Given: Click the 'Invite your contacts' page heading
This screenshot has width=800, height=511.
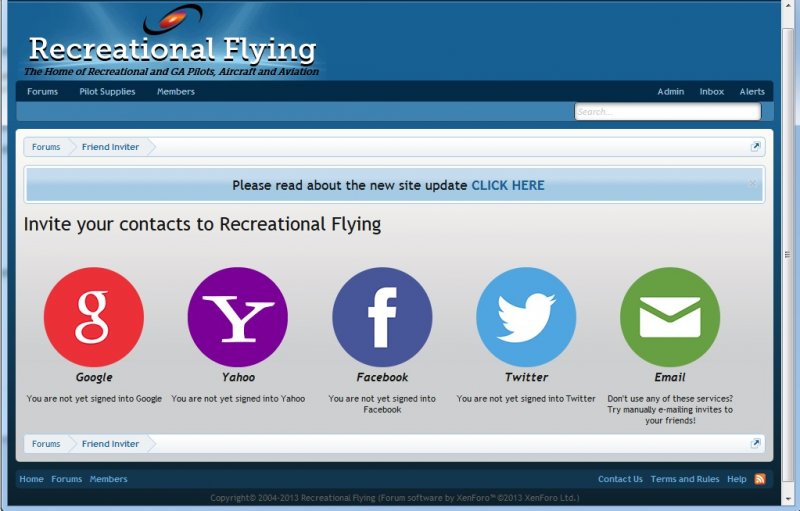Looking at the screenshot, I should coord(202,224).
